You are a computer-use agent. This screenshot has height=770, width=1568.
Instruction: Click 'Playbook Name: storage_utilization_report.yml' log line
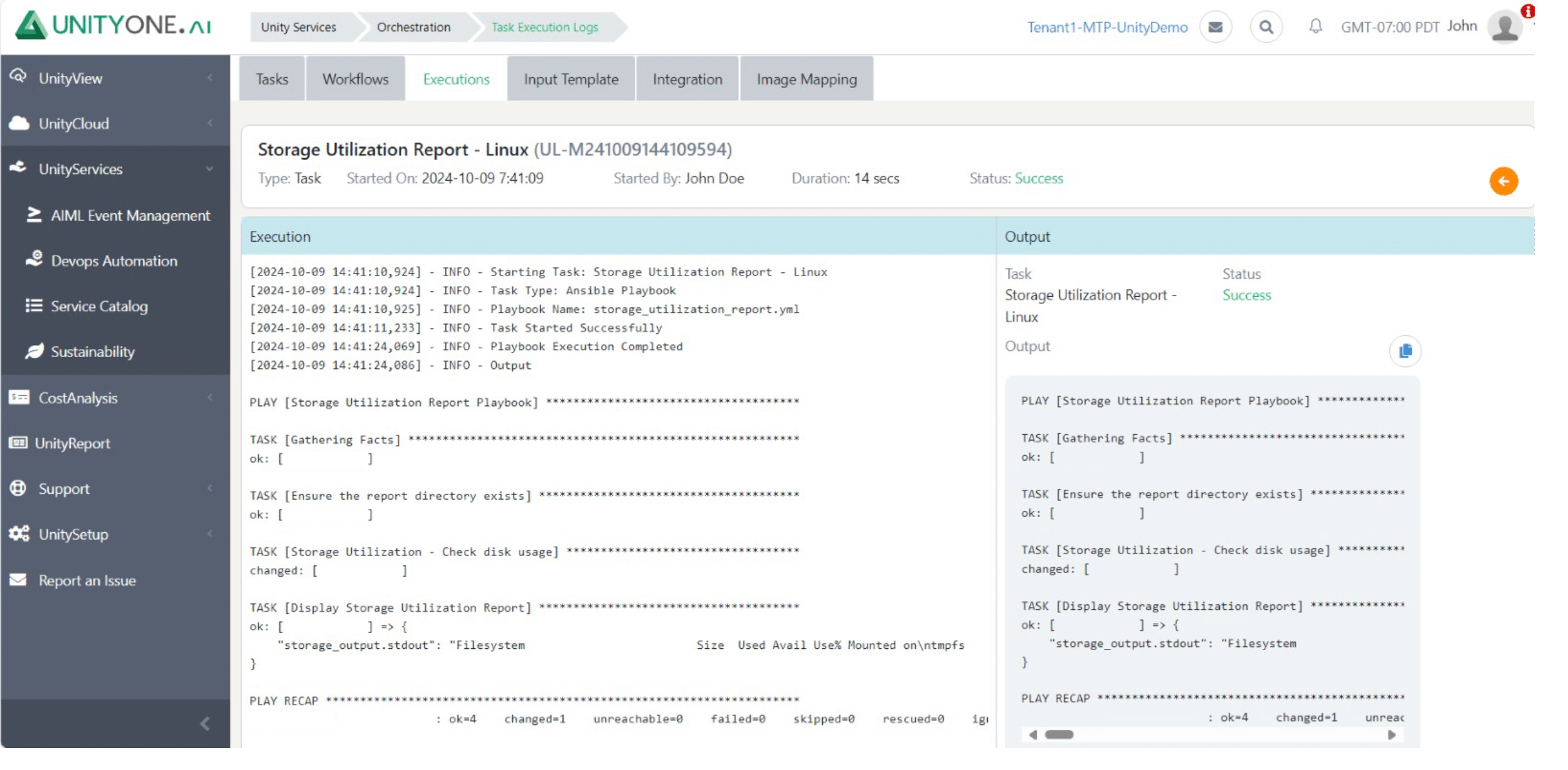click(524, 309)
